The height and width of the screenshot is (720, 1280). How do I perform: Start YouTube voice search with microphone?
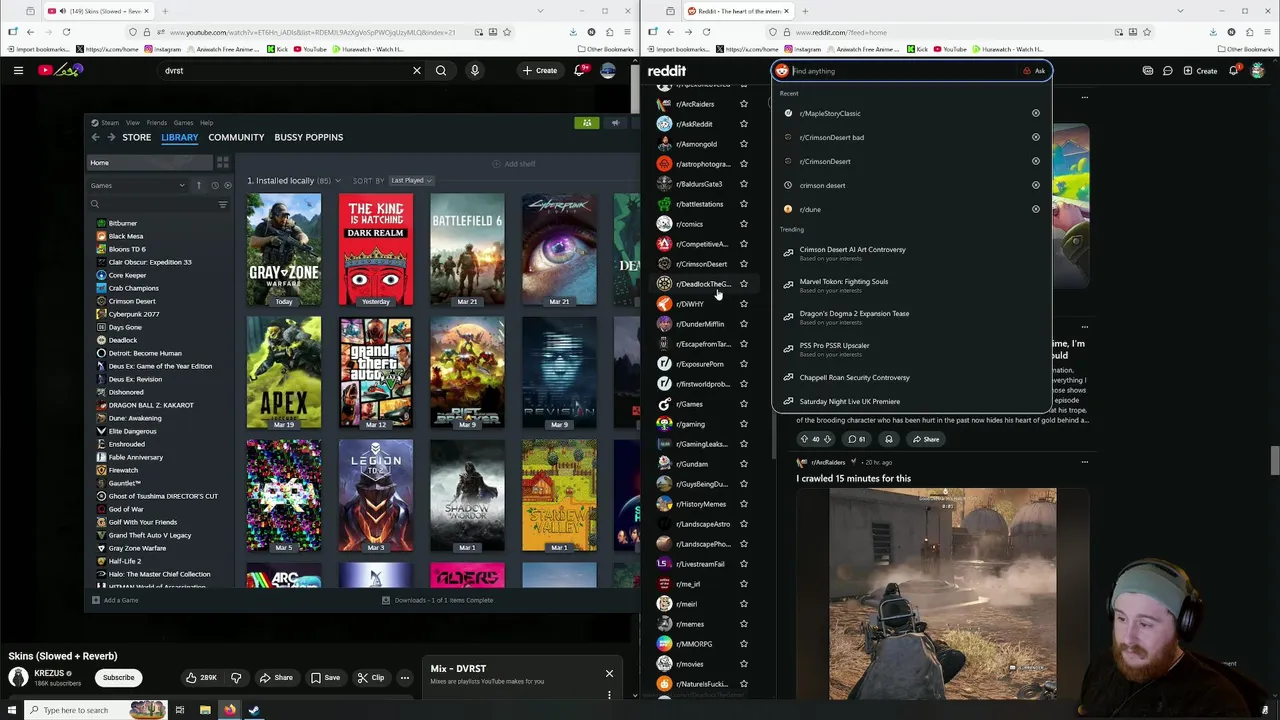pos(475,70)
